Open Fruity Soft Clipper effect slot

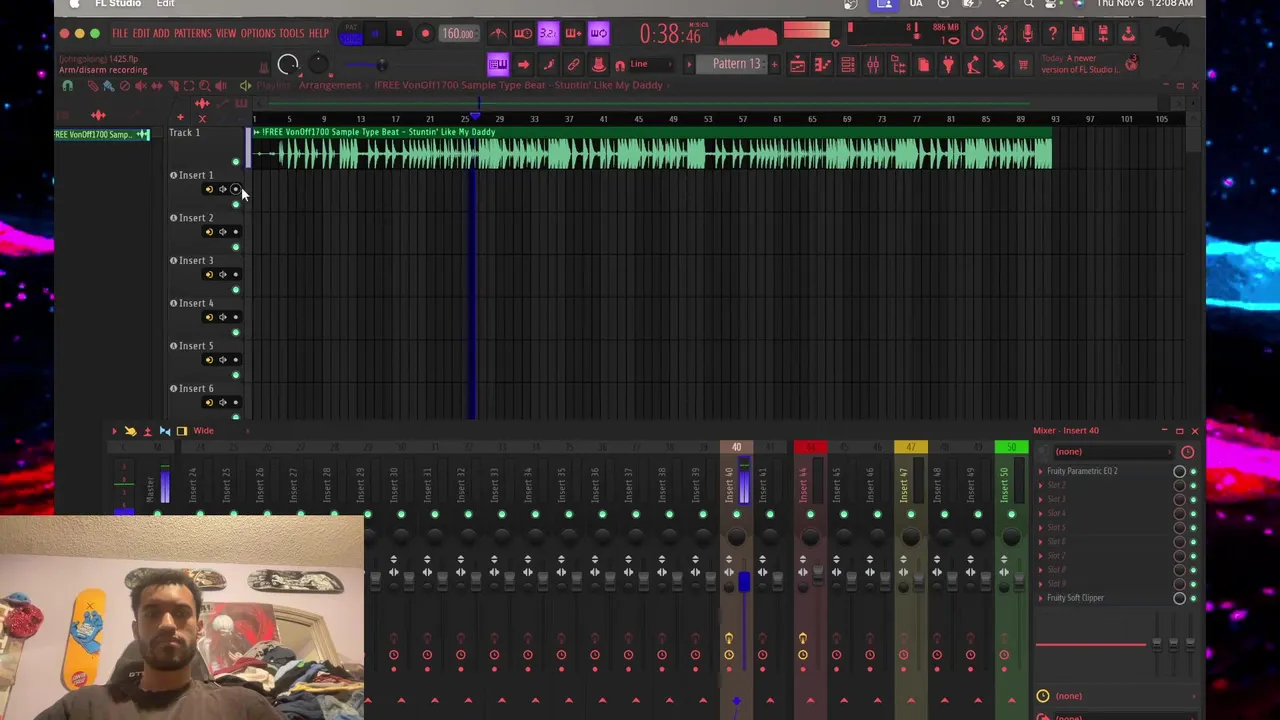1075,598
